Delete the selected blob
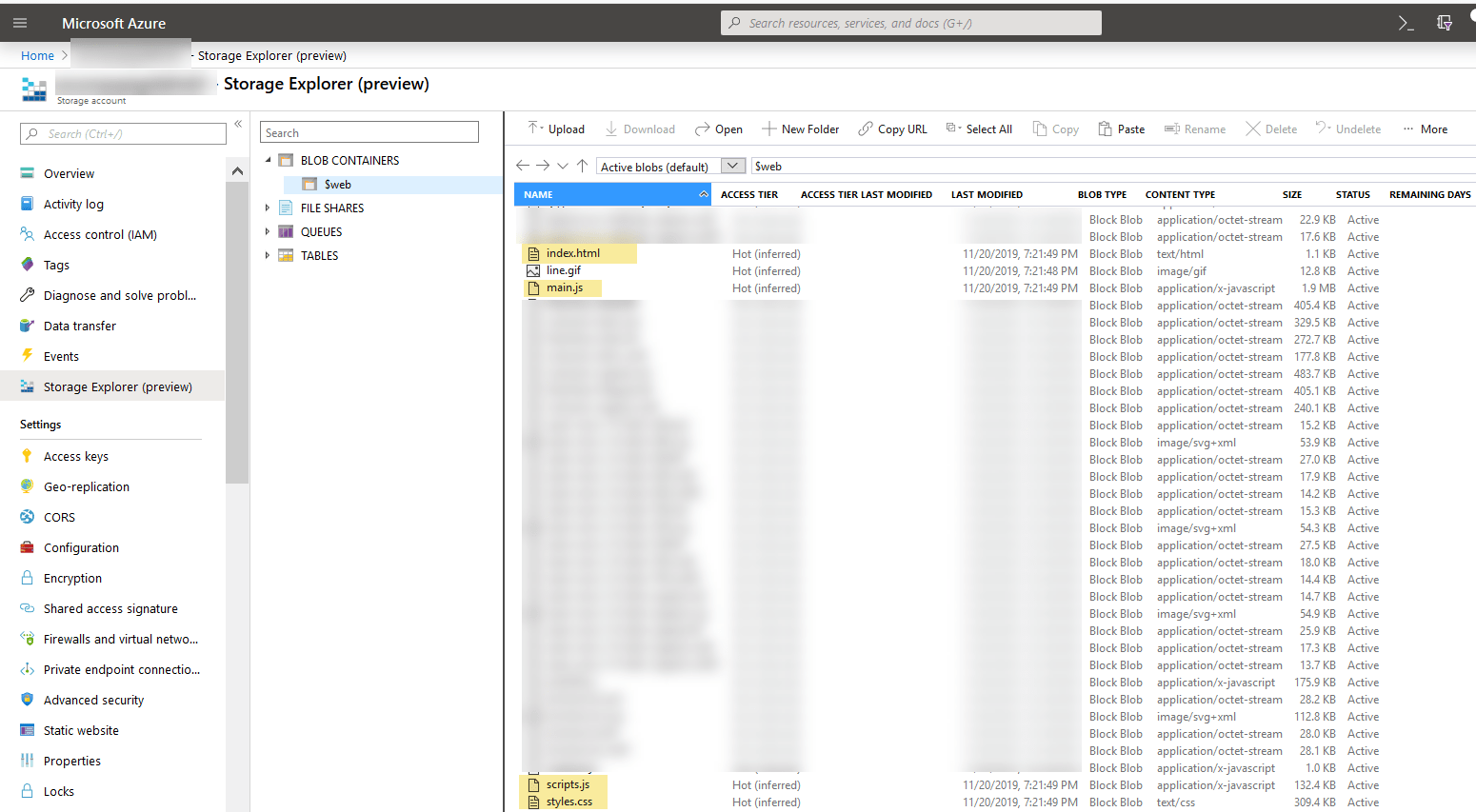The image size is (1476, 812). 1270,129
